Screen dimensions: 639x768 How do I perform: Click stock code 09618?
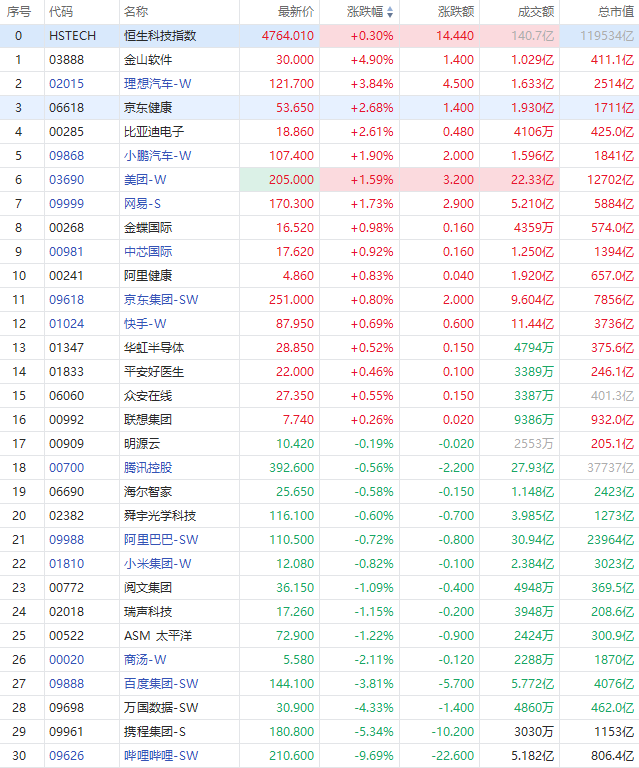pos(67,300)
